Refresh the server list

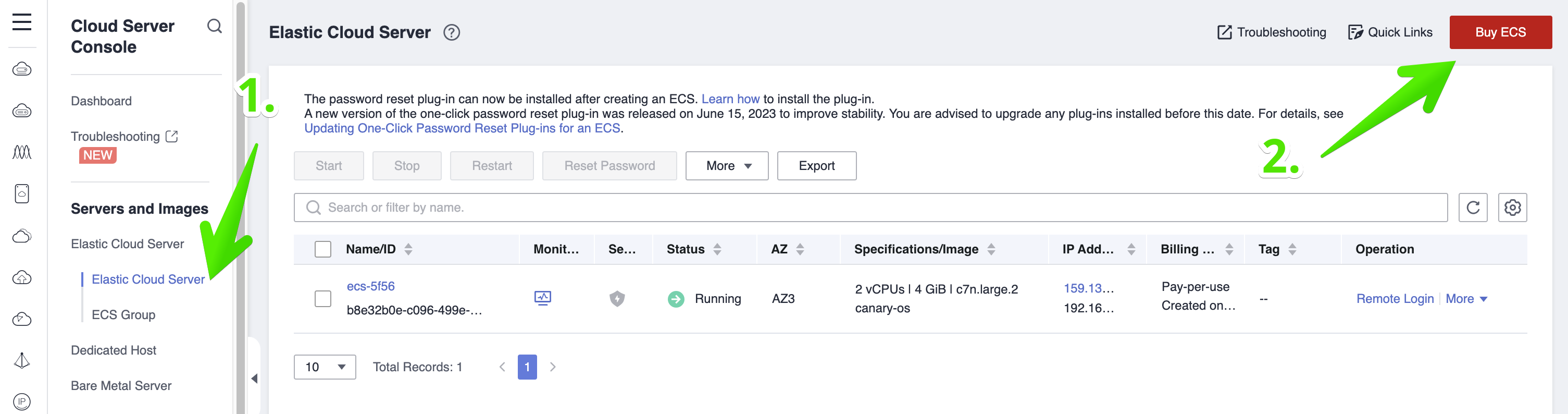coord(1473,208)
